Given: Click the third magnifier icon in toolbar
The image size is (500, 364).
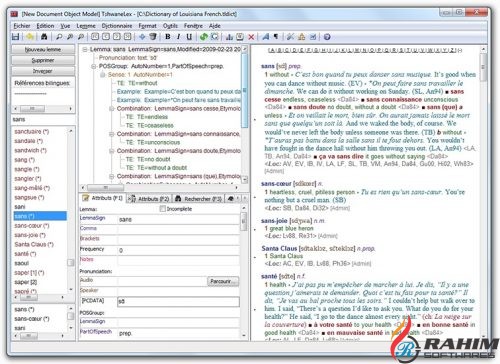Looking at the screenshot, I should pos(81,37).
